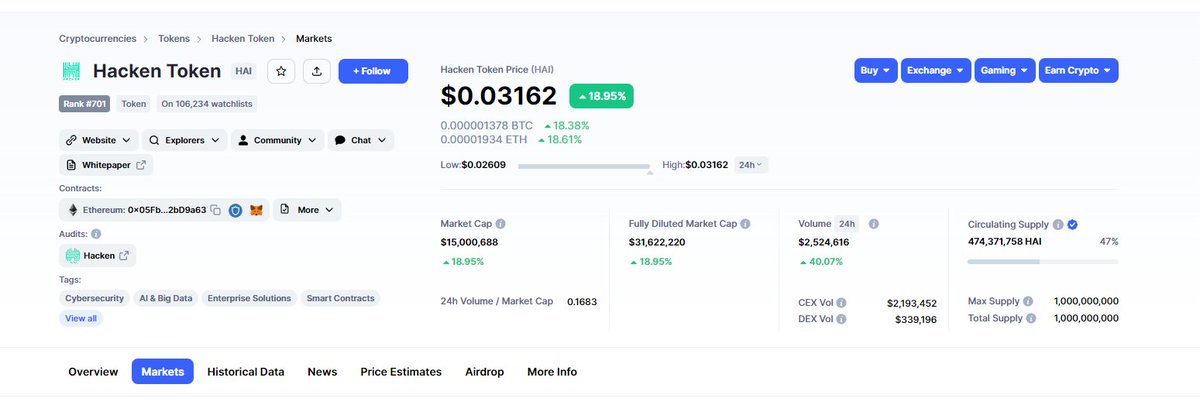Click Hacken Token breadcrumb link
This screenshot has height=405, width=1200.
point(244,38)
